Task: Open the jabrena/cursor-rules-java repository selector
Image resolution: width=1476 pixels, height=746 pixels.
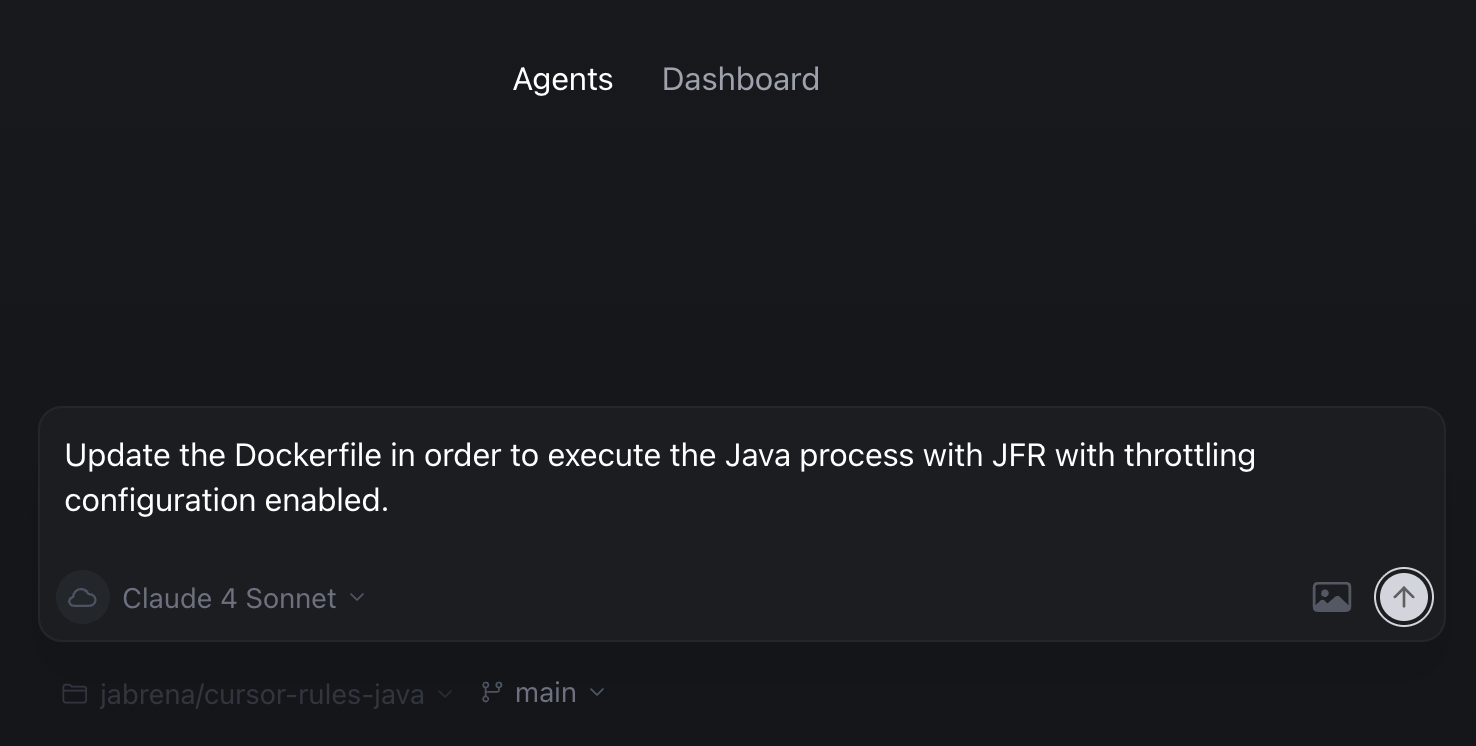Action: point(262,694)
